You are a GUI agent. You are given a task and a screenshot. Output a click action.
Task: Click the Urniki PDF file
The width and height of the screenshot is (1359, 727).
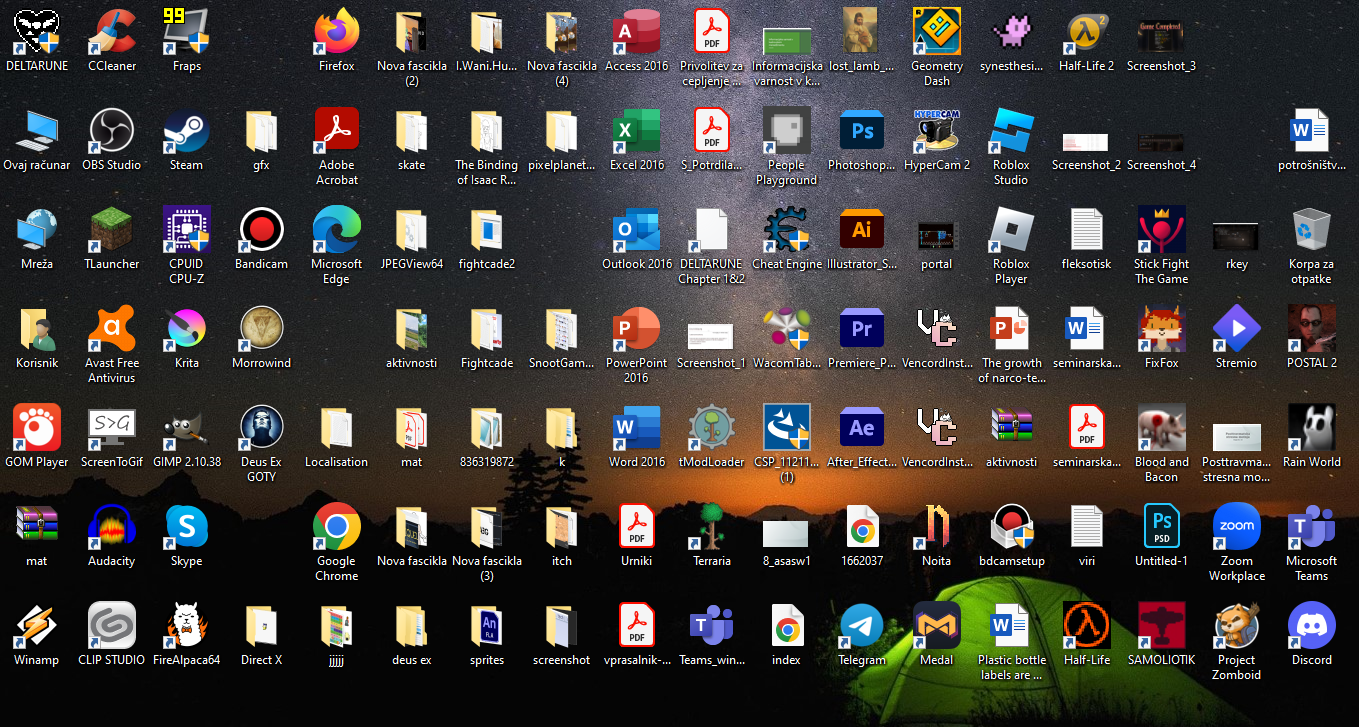click(637, 528)
